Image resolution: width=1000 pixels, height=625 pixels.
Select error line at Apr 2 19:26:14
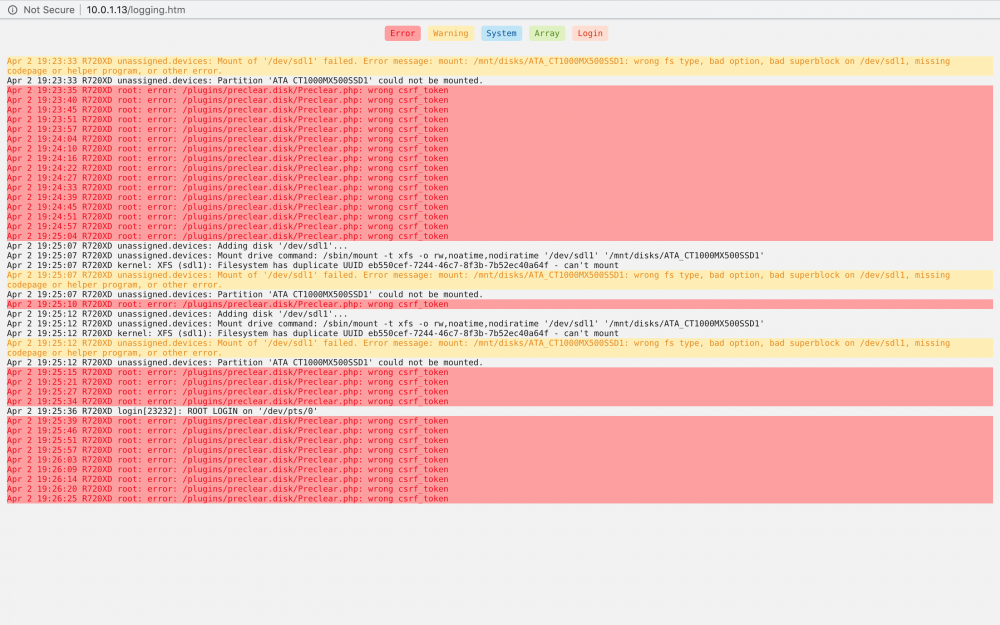[x=500, y=479]
